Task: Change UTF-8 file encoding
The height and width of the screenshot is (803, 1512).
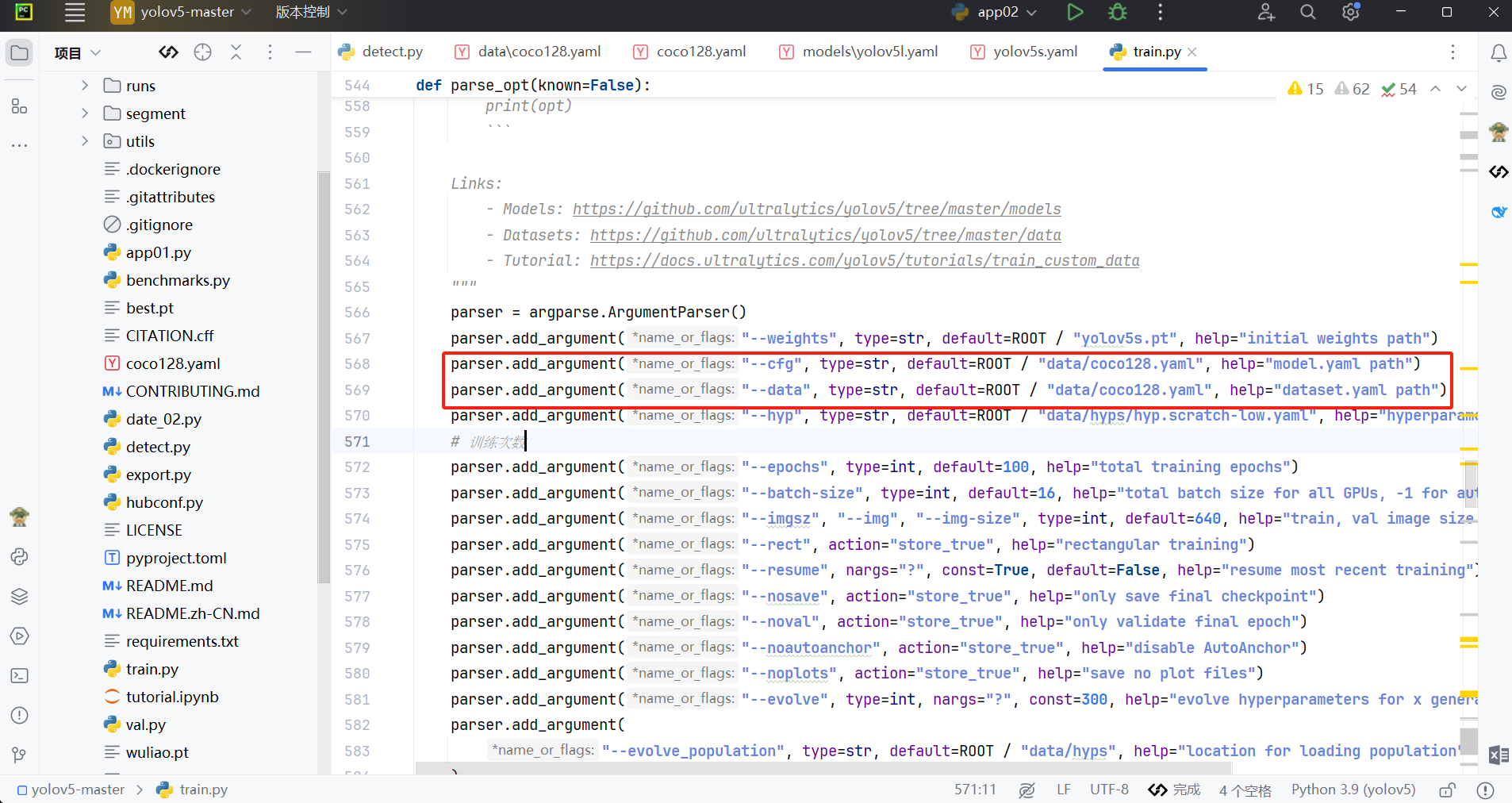Action: [1109, 790]
